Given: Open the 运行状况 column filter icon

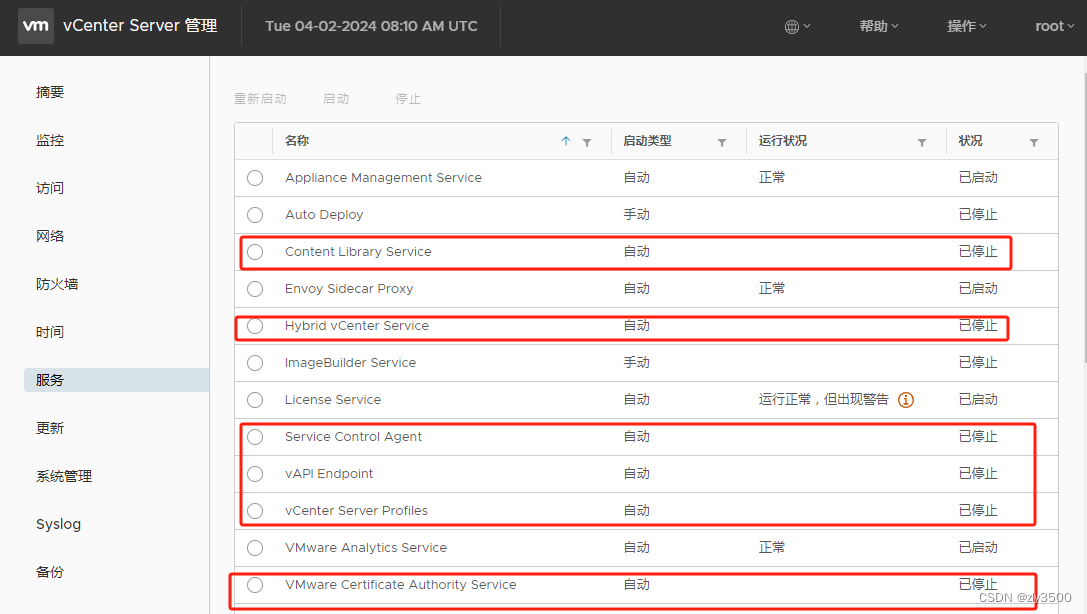Looking at the screenshot, I should [x=922, y=142].
